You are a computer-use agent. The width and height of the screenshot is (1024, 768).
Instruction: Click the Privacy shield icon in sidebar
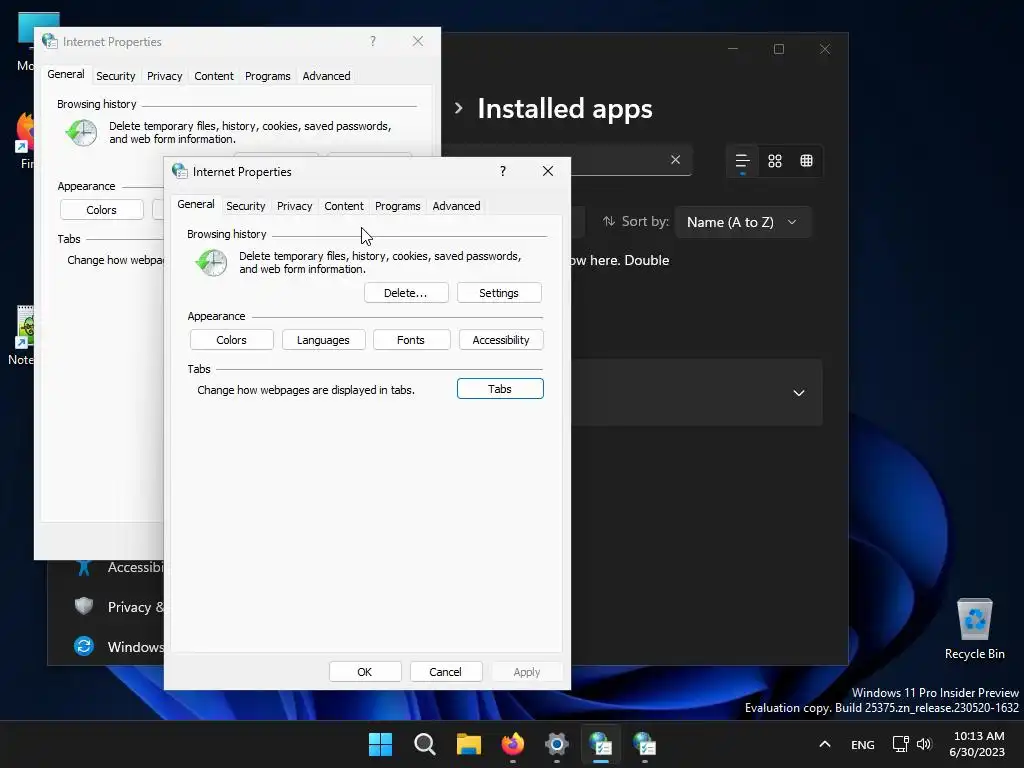point(84,606)
